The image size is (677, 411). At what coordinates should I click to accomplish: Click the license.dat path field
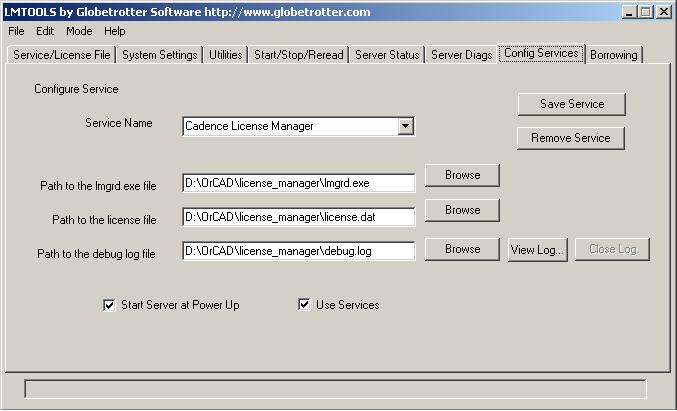299,217
